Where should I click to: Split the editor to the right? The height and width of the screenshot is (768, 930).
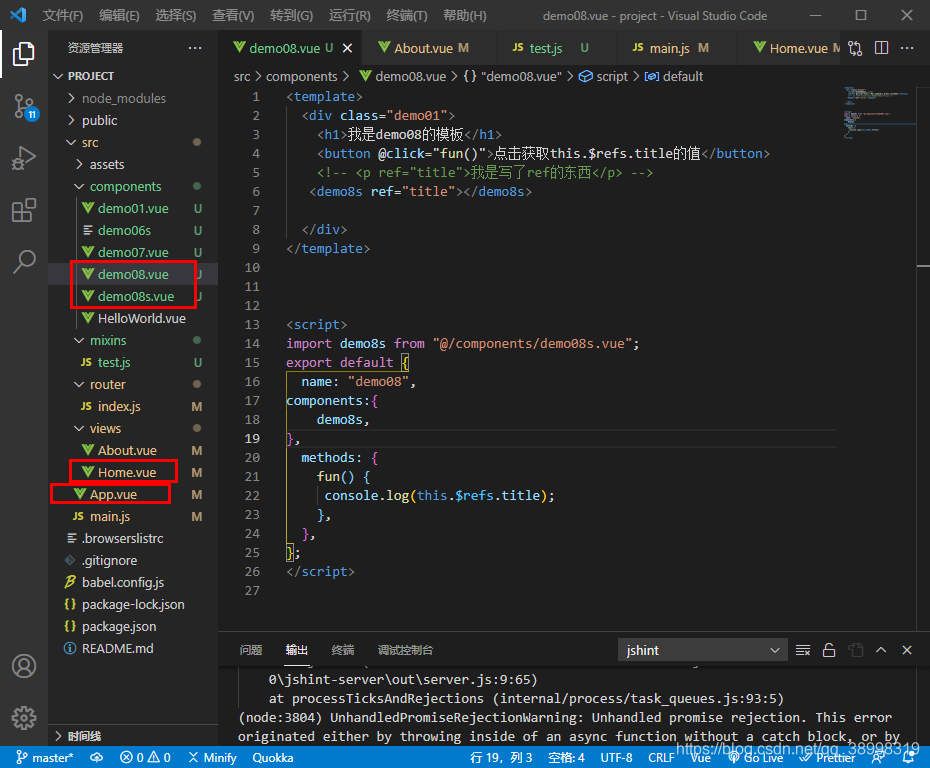click(881, 48)
